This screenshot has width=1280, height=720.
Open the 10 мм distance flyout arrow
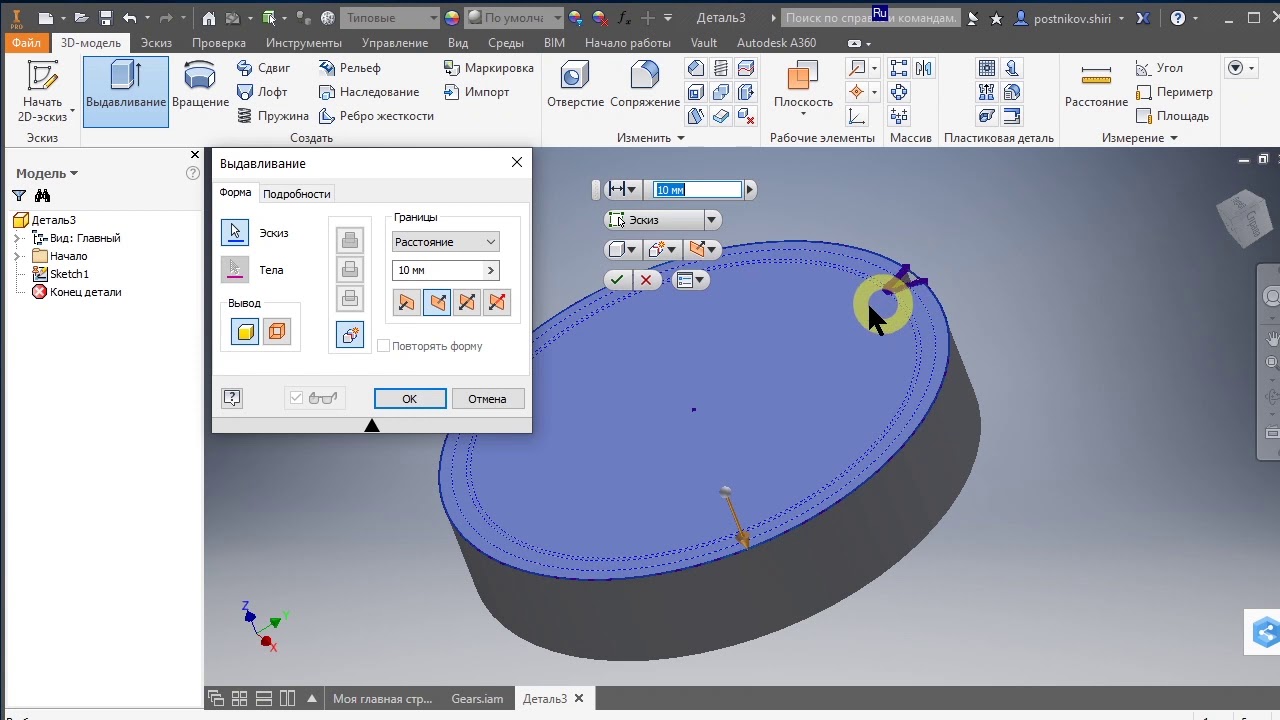coord(490,270)
